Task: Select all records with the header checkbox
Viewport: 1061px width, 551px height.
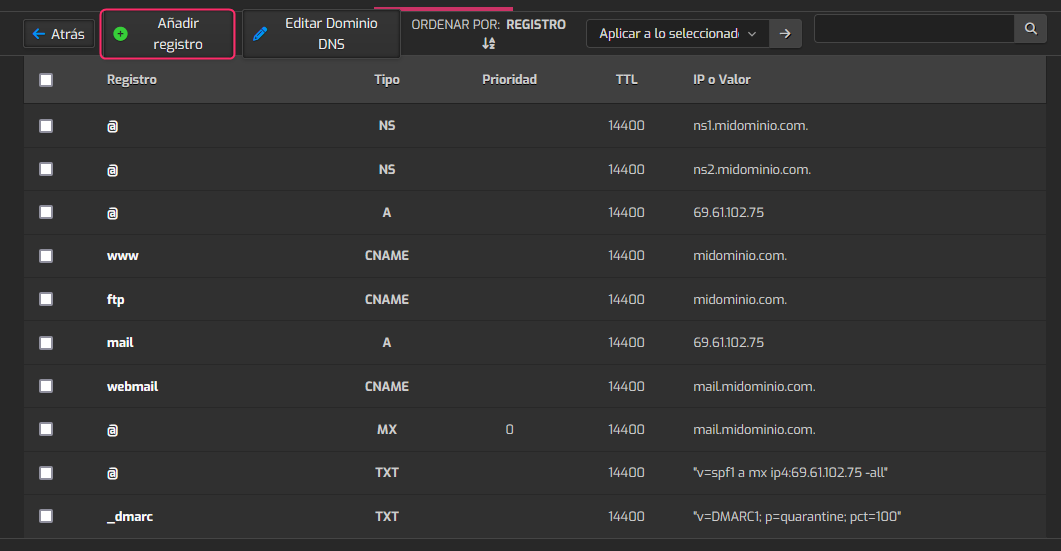Action: [46, 80]
